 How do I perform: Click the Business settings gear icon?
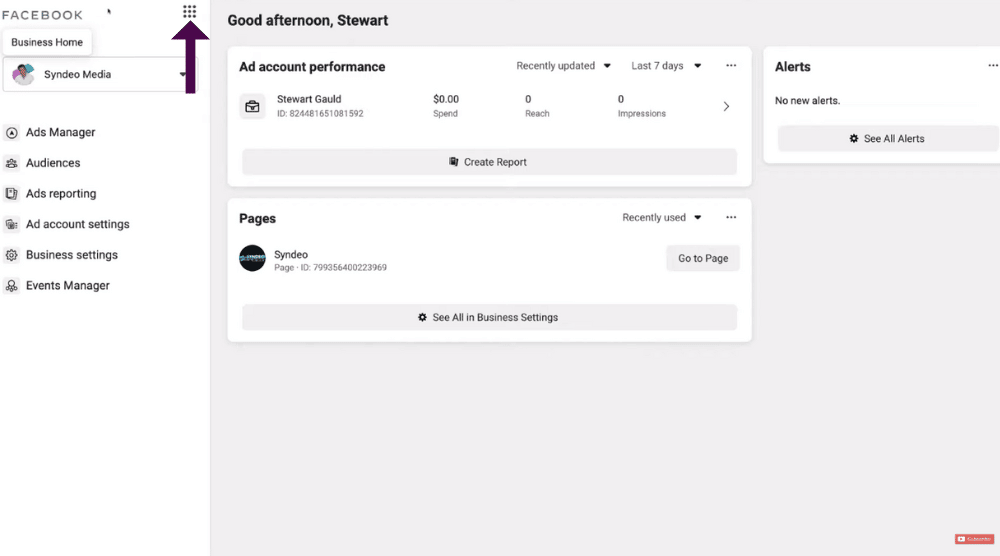coord(11,255)
